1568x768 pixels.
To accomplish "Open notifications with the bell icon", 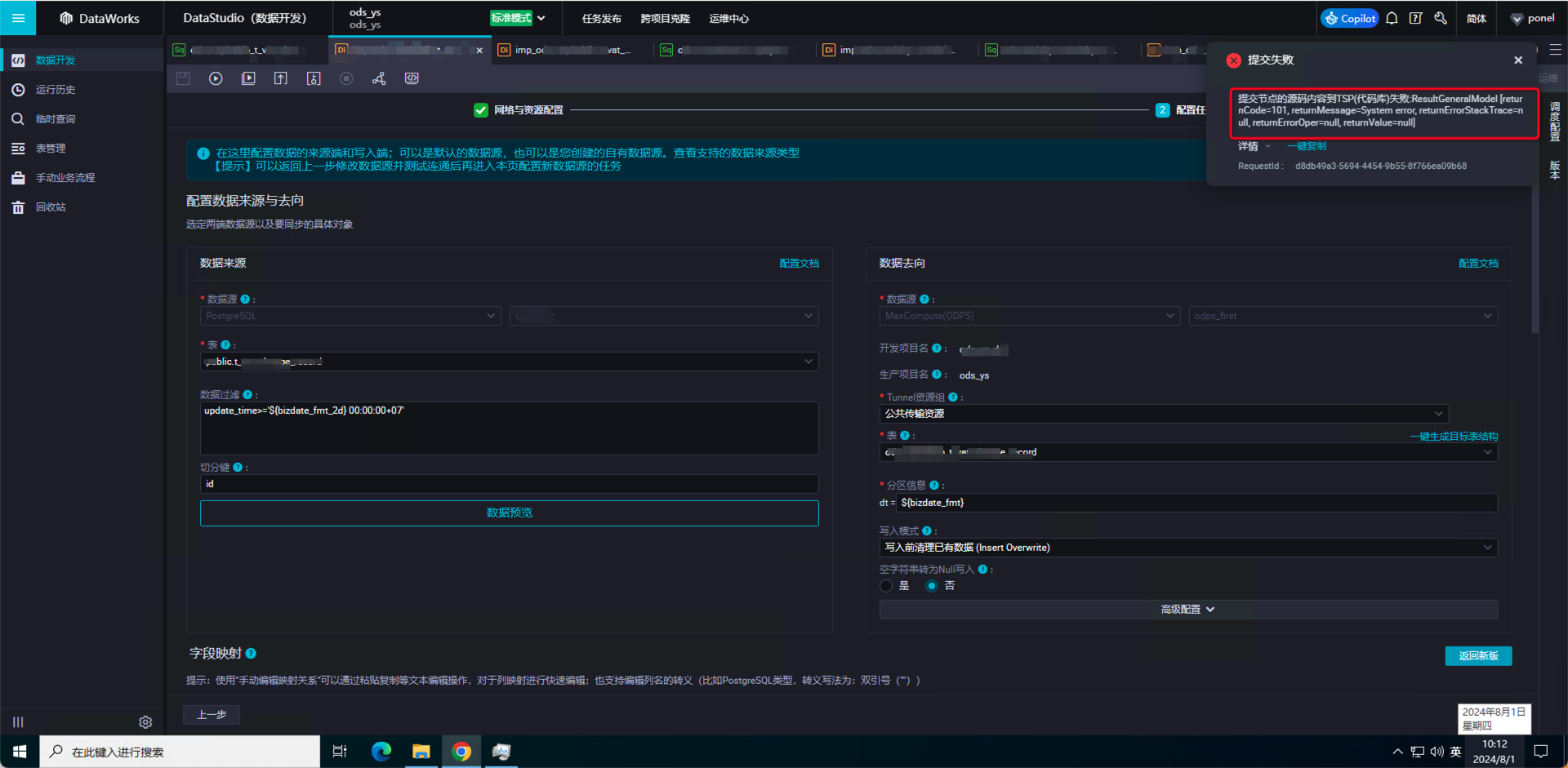I will click(1392, 18).
